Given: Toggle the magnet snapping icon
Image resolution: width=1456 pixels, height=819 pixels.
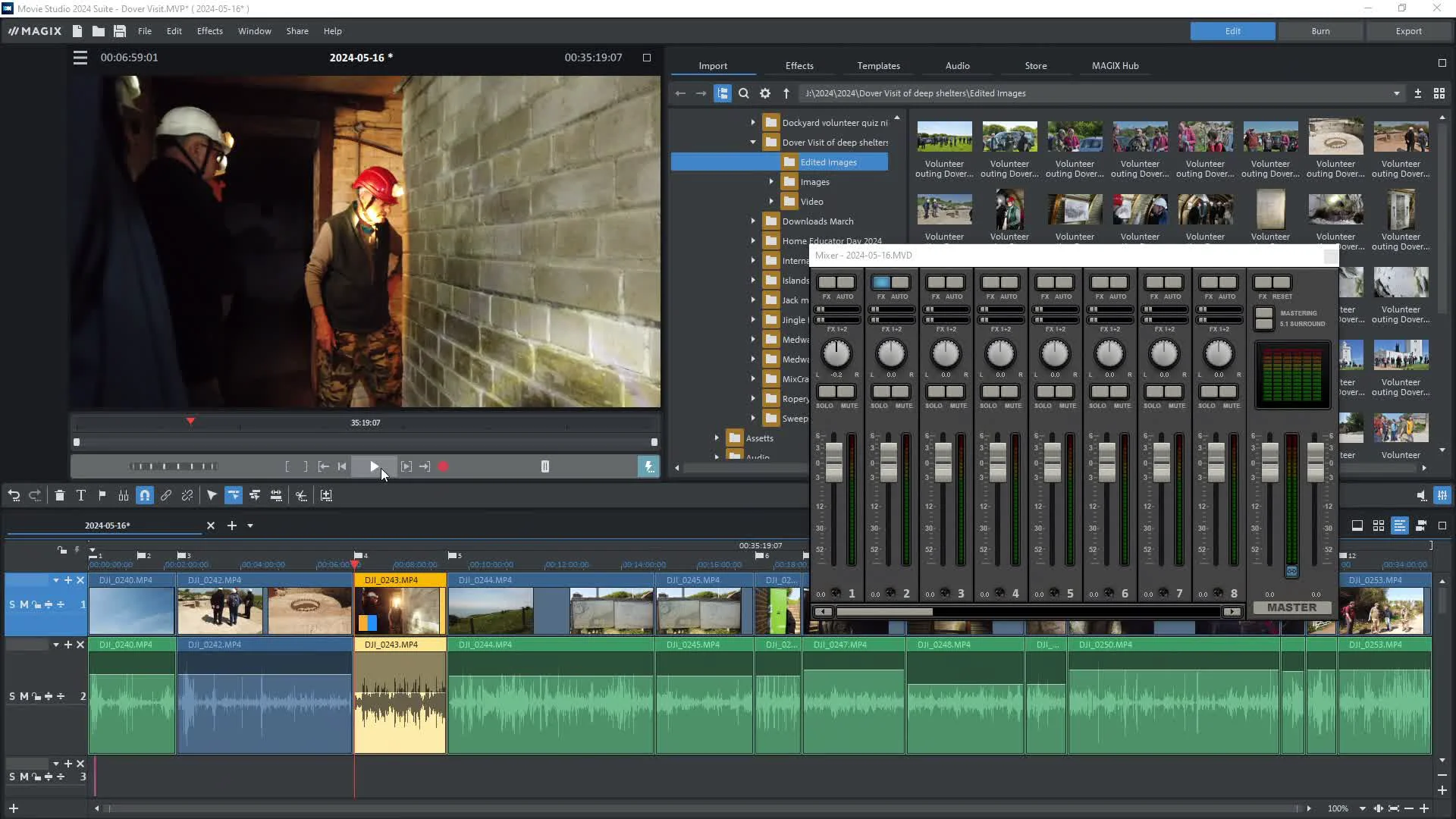Looking at the screenshot, I should (x=145, y=495).
